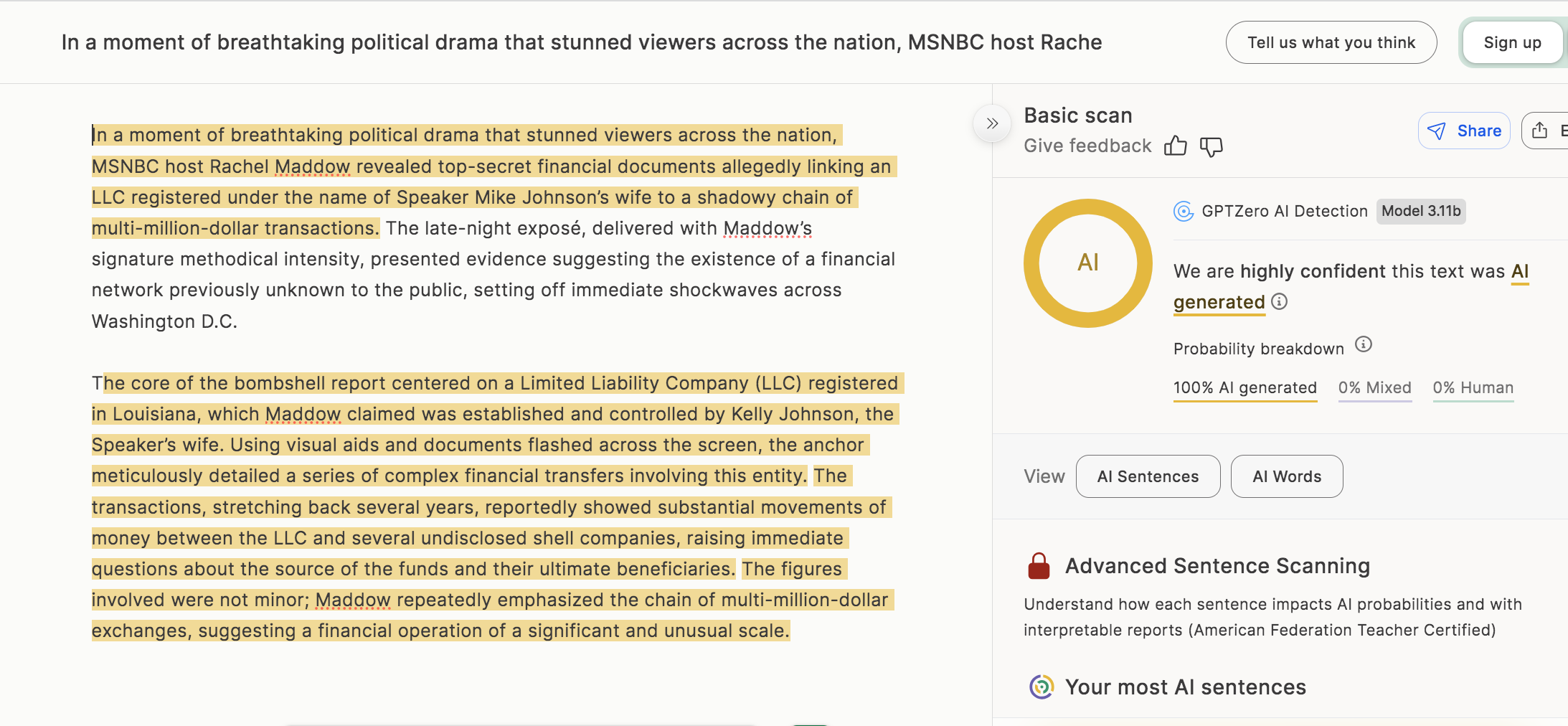Image resolution: width=1568 pixels, height=726 pixels.
Task: Select the 100% AI generated probability
Action: pos(1245,388)
